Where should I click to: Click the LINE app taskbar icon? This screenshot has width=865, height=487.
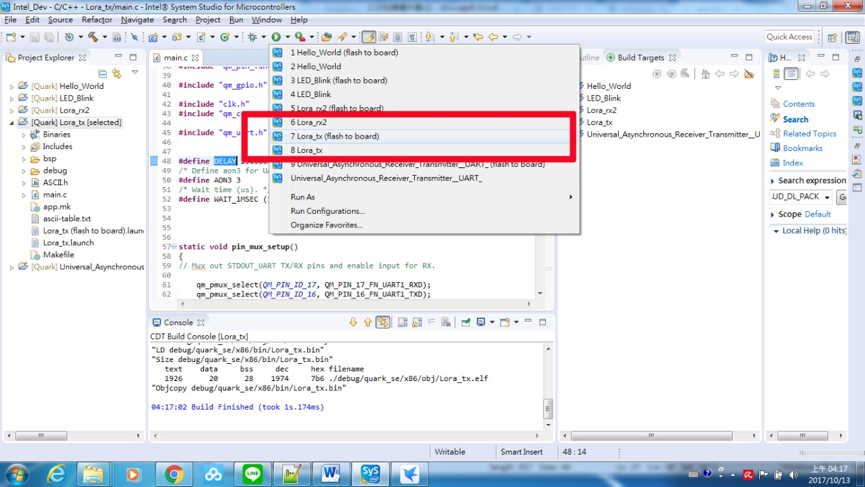tap(252, 474)
